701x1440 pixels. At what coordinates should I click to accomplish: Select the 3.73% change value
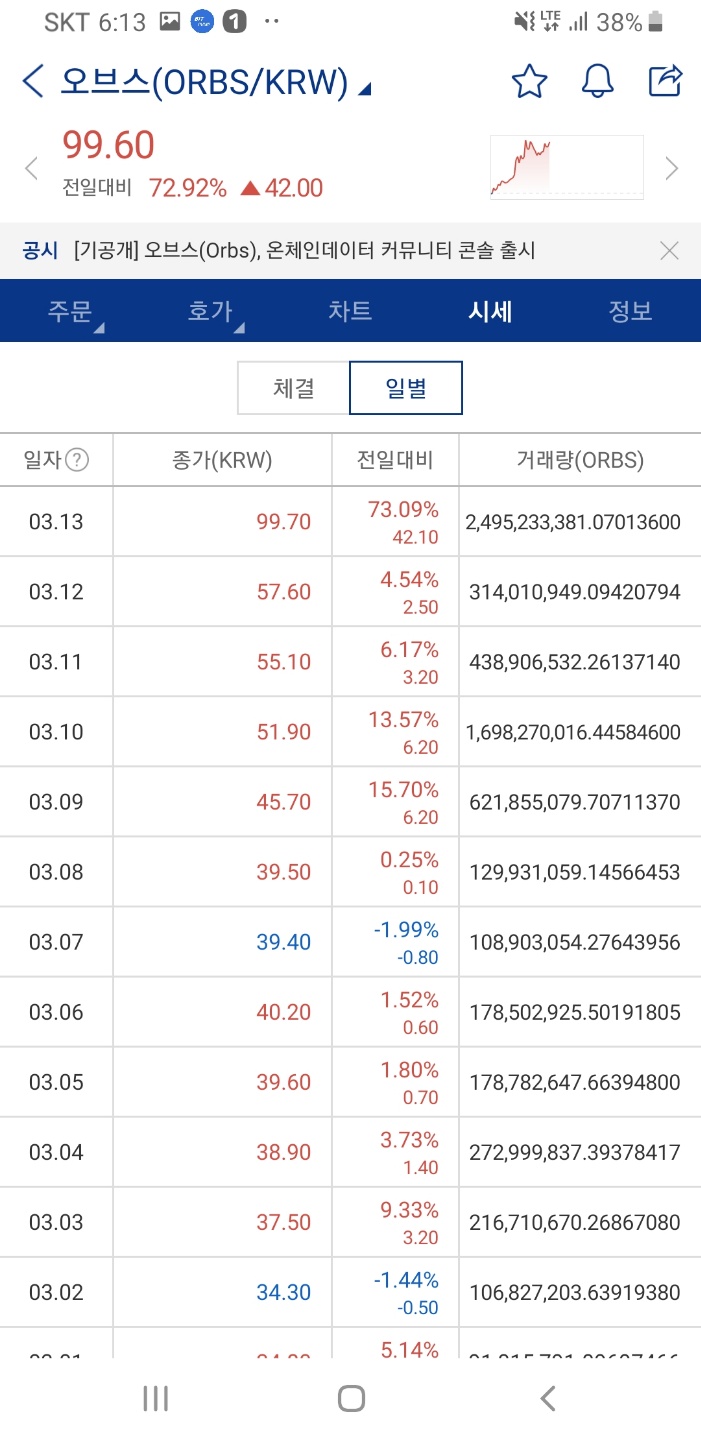[x=409, y=1140]
